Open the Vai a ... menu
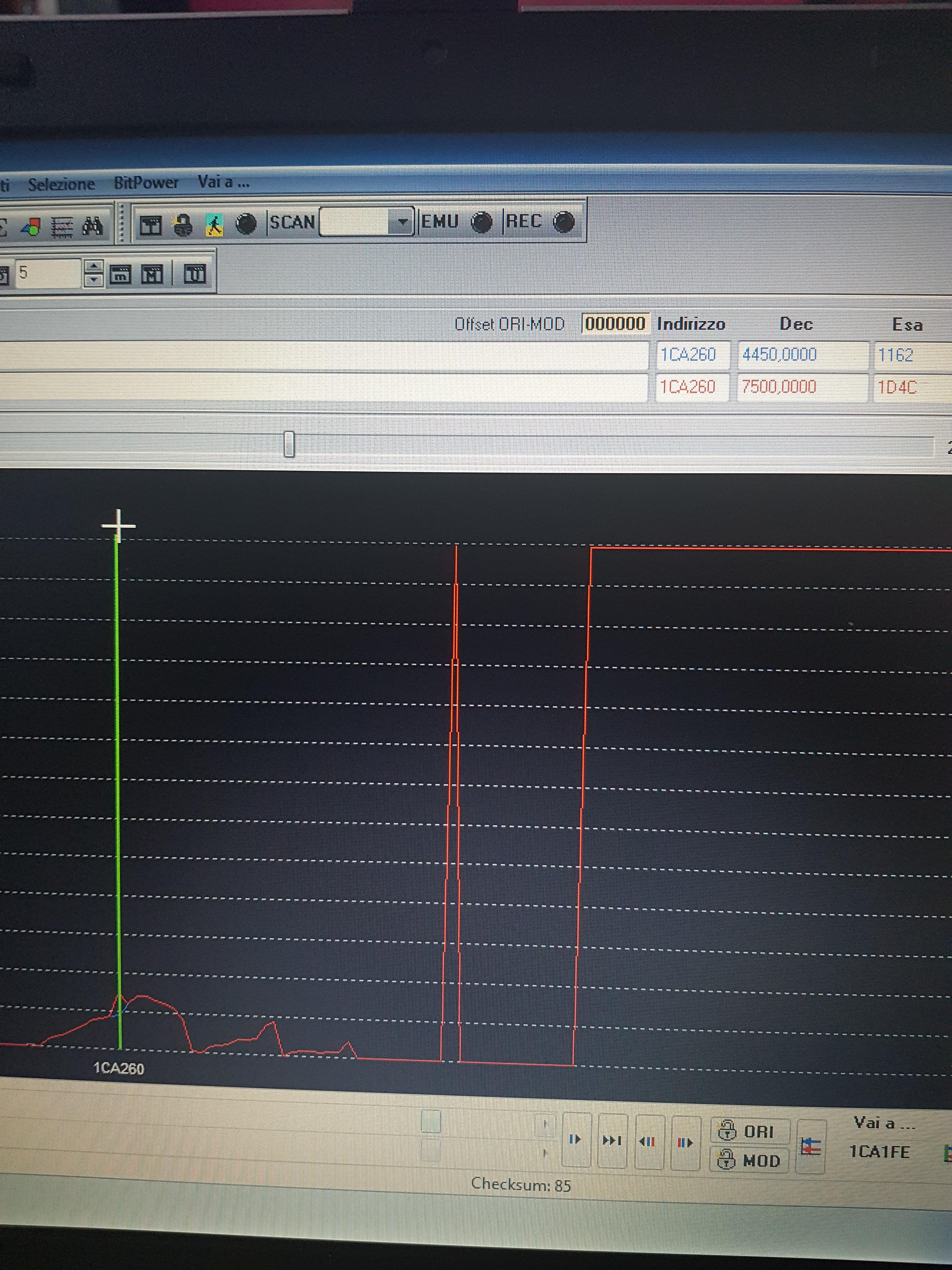 point(224,182)
